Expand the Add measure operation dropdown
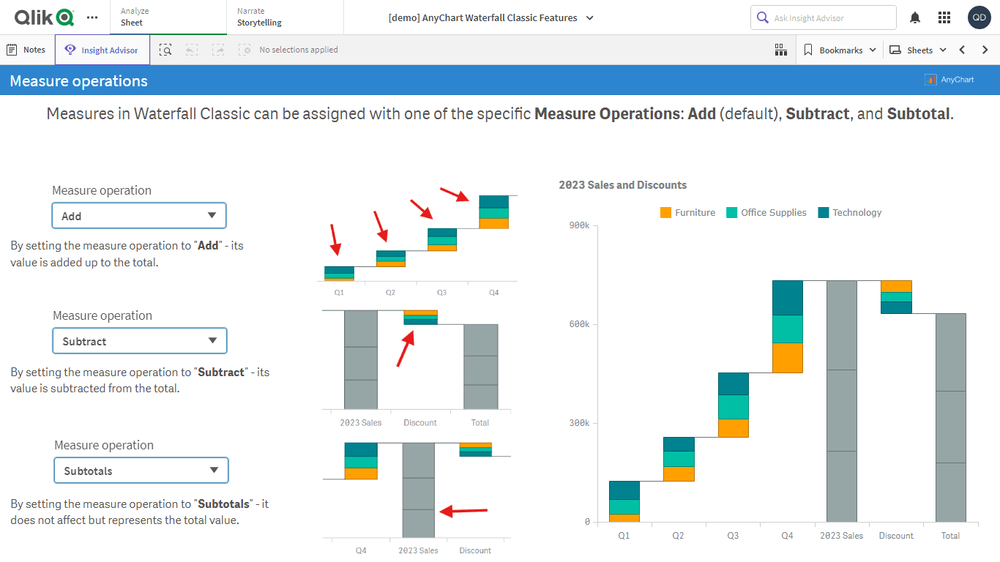Image resolution: width=1000 pixels, height=562 pixels. pos(139,216)
